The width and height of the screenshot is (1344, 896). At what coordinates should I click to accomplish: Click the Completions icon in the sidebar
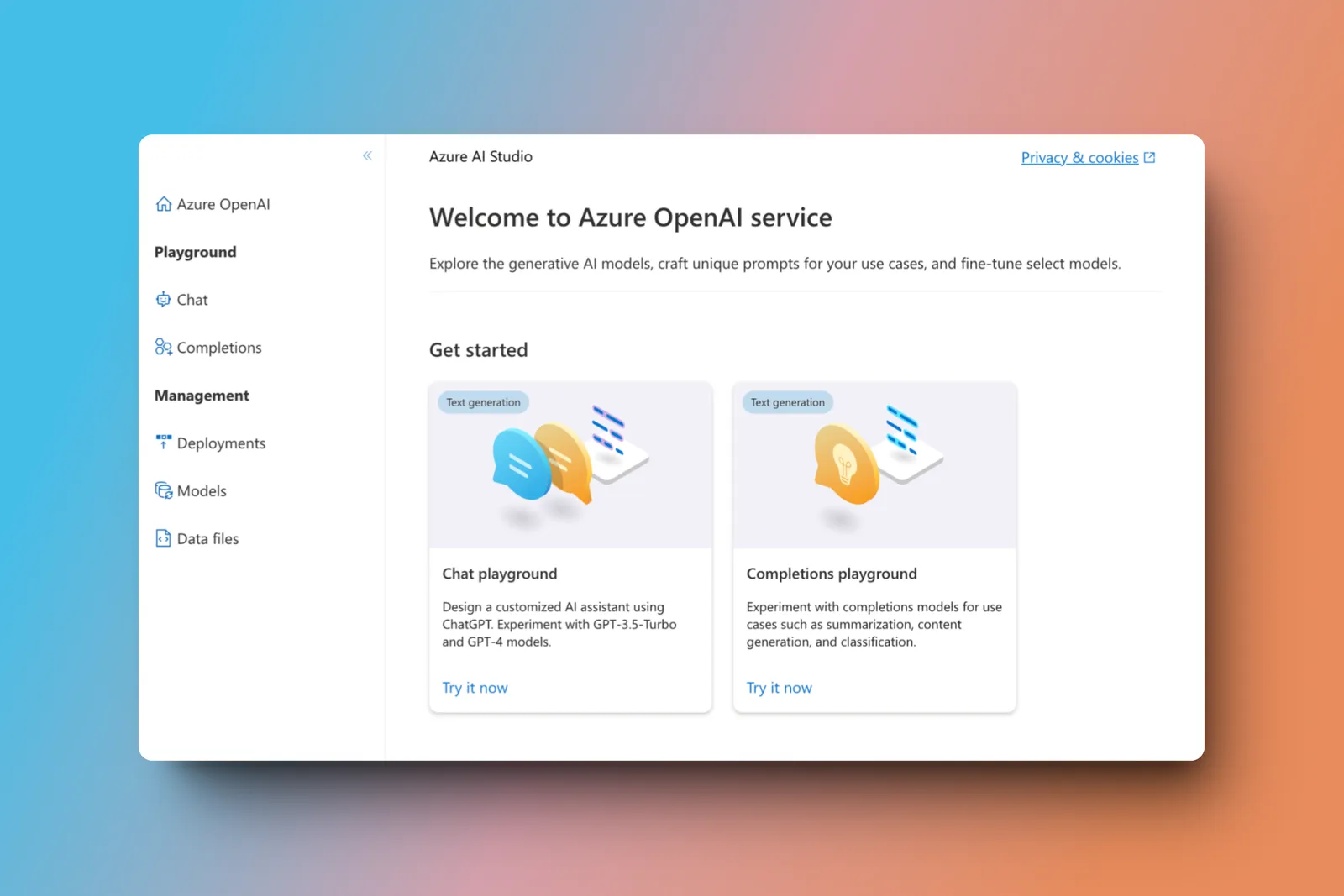click(164, 347)
